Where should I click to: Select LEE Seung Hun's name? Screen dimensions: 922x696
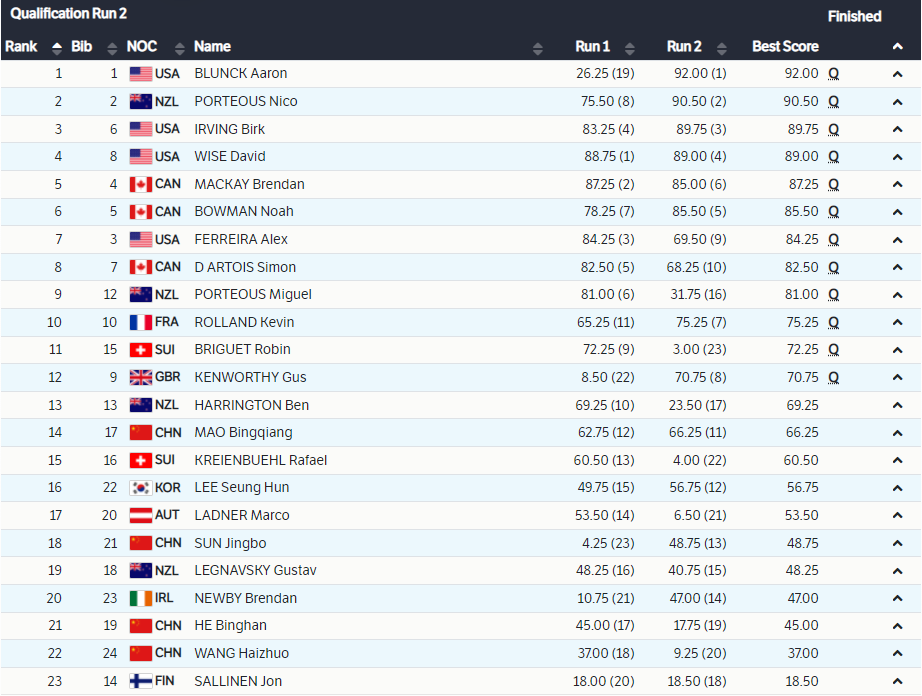pos(241,487)
